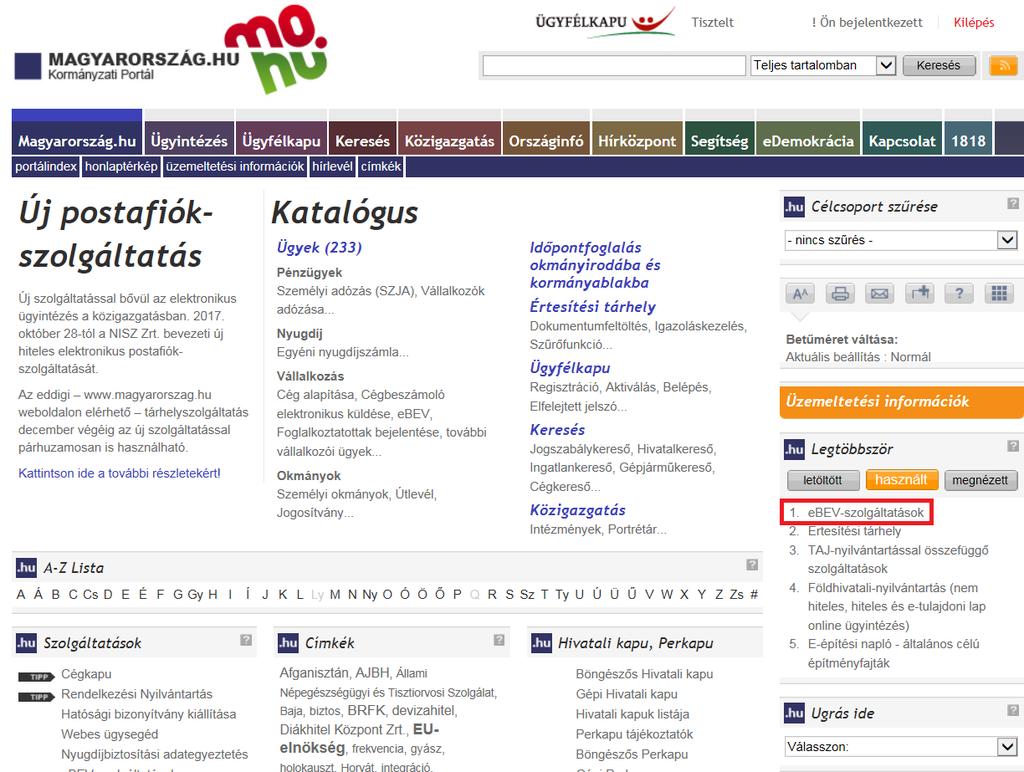Follow 'Kattintson ide a további részletekért!' link
Image resolution: width=1024 pixels, height=772 pixels.
(120, 473)
